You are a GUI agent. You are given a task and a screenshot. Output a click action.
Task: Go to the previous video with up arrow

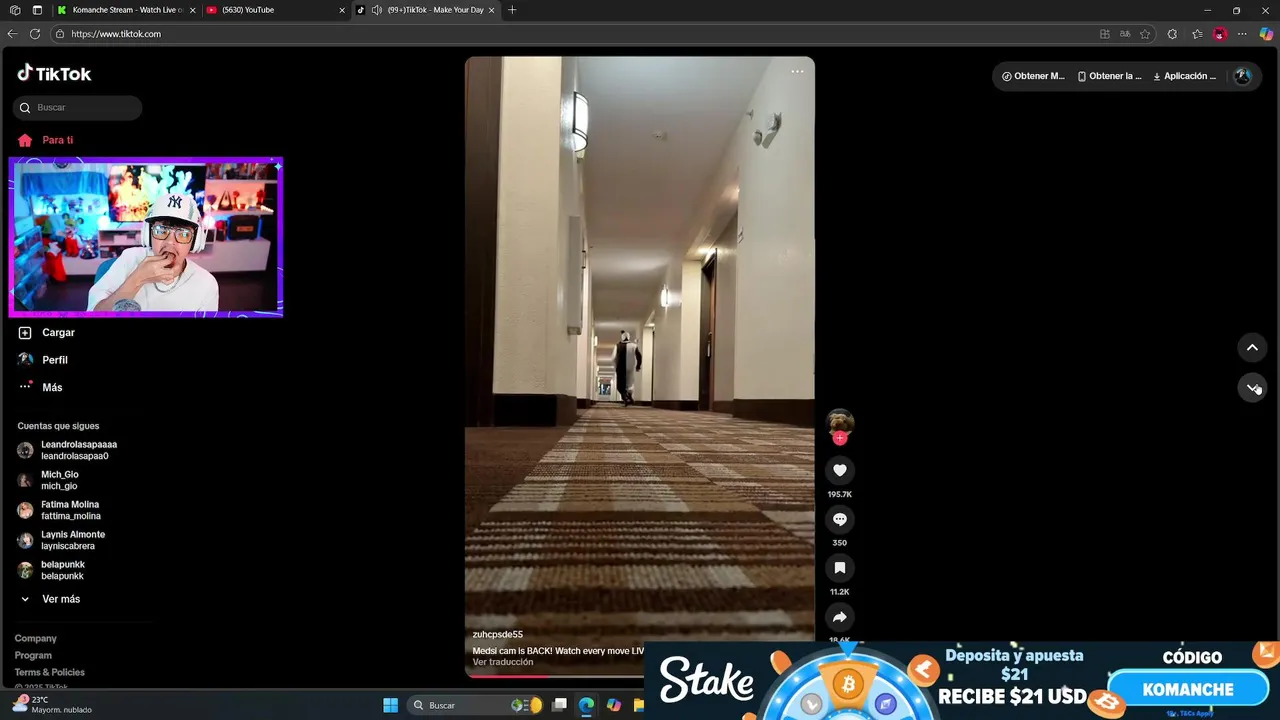pyautogui.click(x=1252, y=347)
